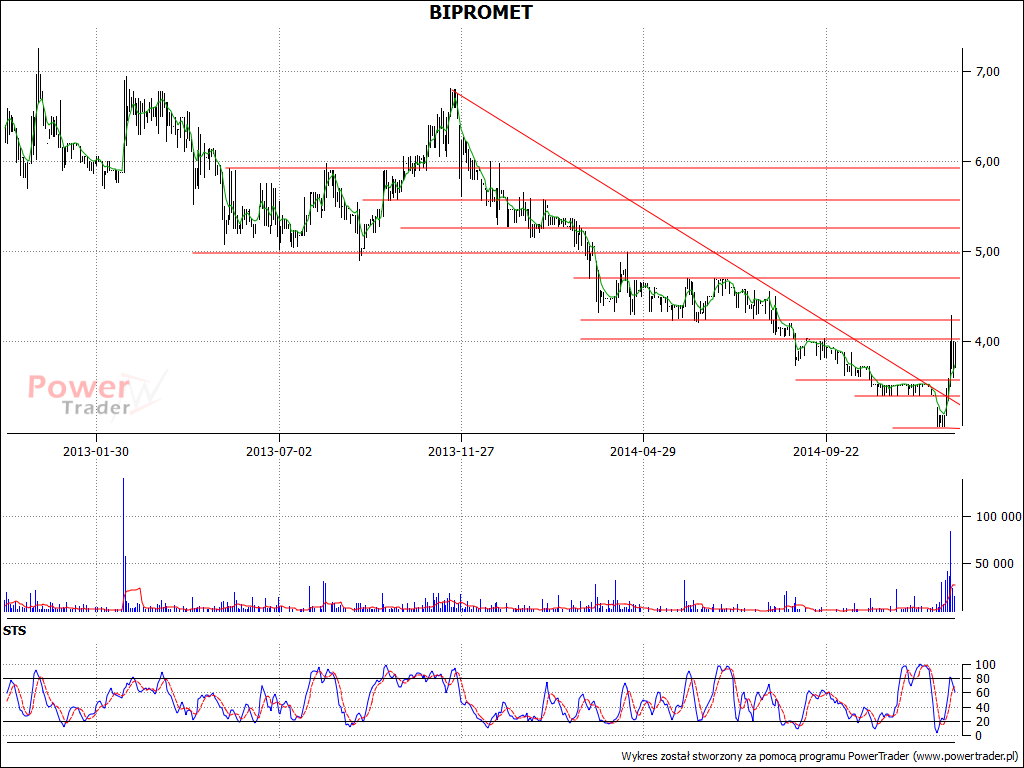Click the 2014-04-29 date label
This screenshot has width=1024, height=768.
643,451
